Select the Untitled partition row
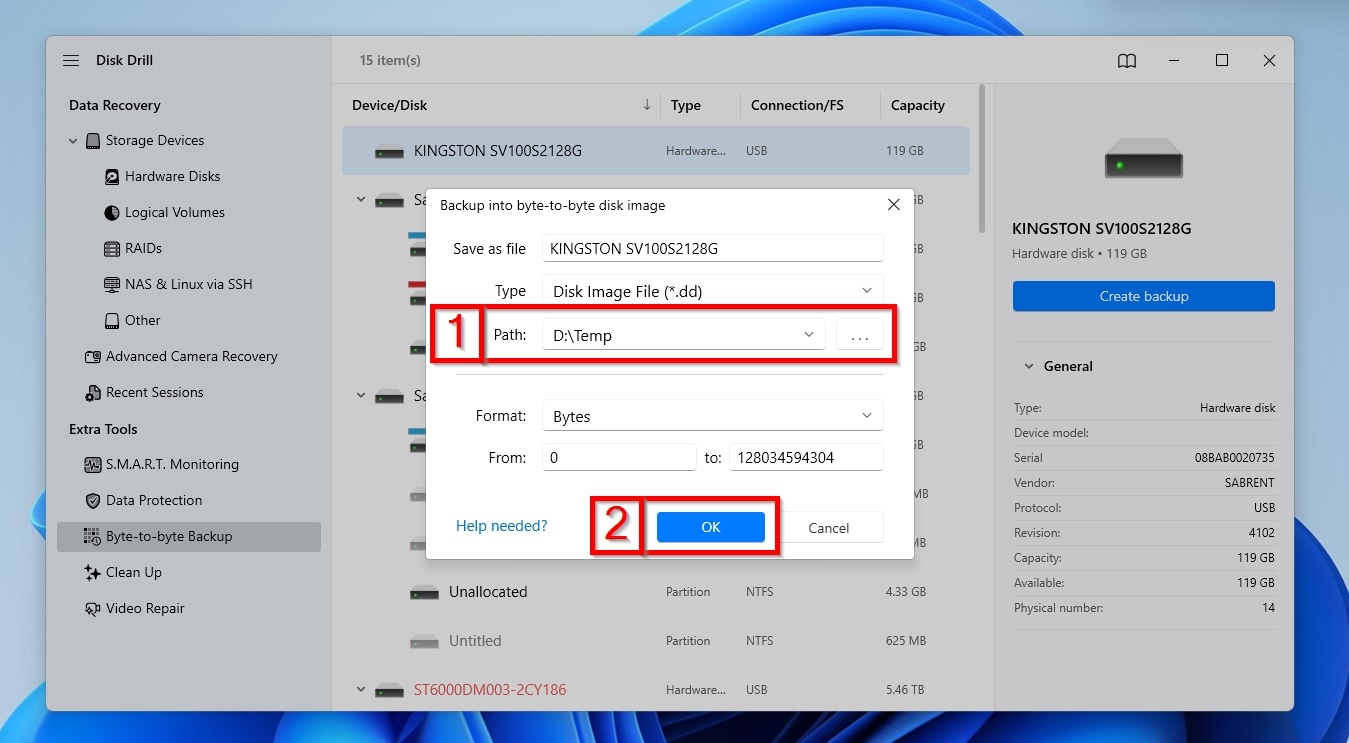Screen dimensions: 1349x743 pyautogui.click(x=655, y=641)
